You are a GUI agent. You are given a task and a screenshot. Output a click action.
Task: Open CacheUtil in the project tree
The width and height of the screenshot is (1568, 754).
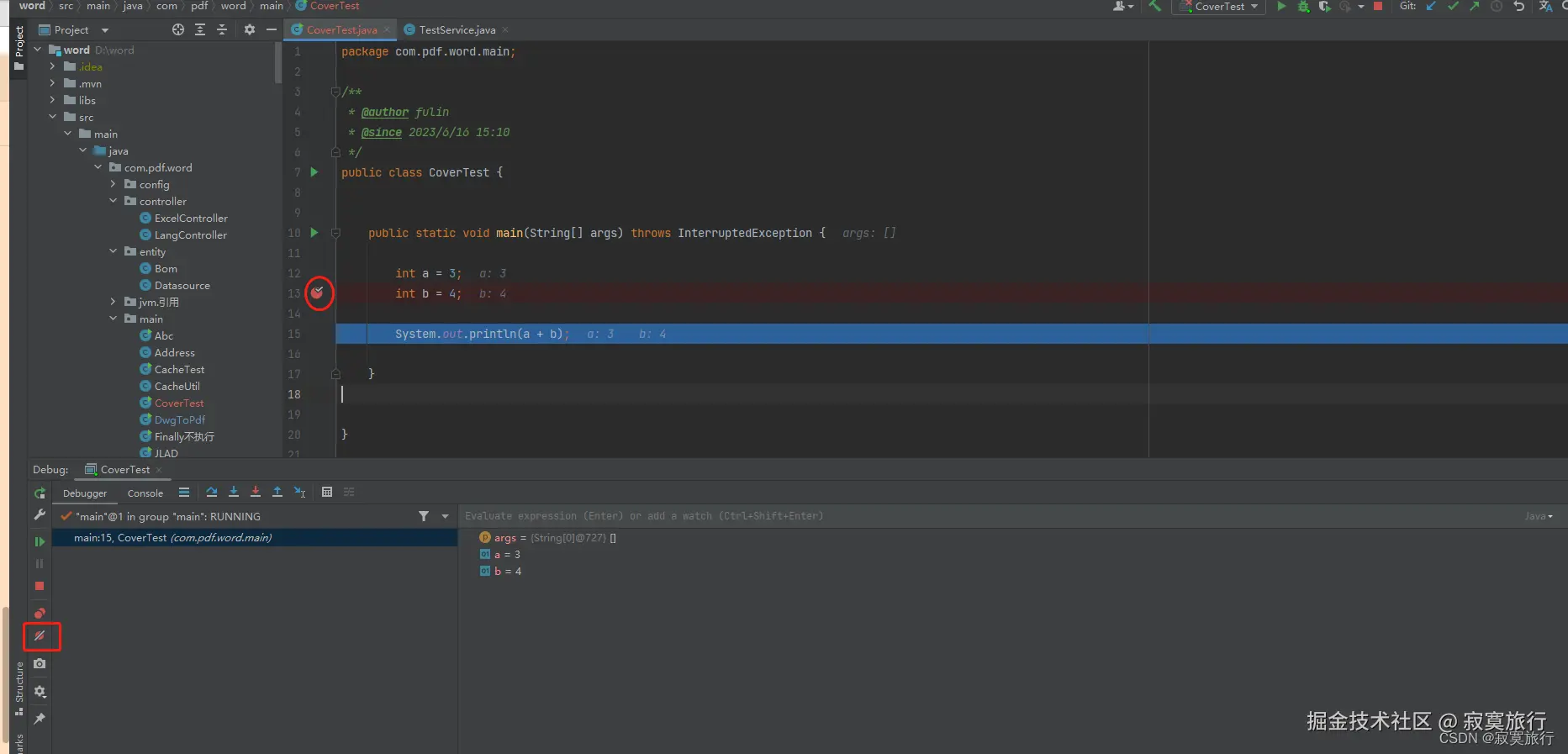coord(177,386)
